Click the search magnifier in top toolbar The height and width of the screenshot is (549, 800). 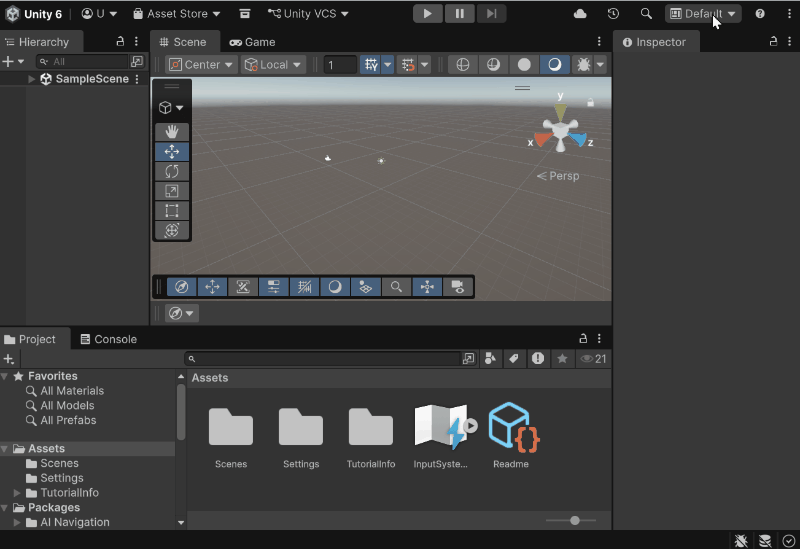pyautogui.click(x=646, y=14)
